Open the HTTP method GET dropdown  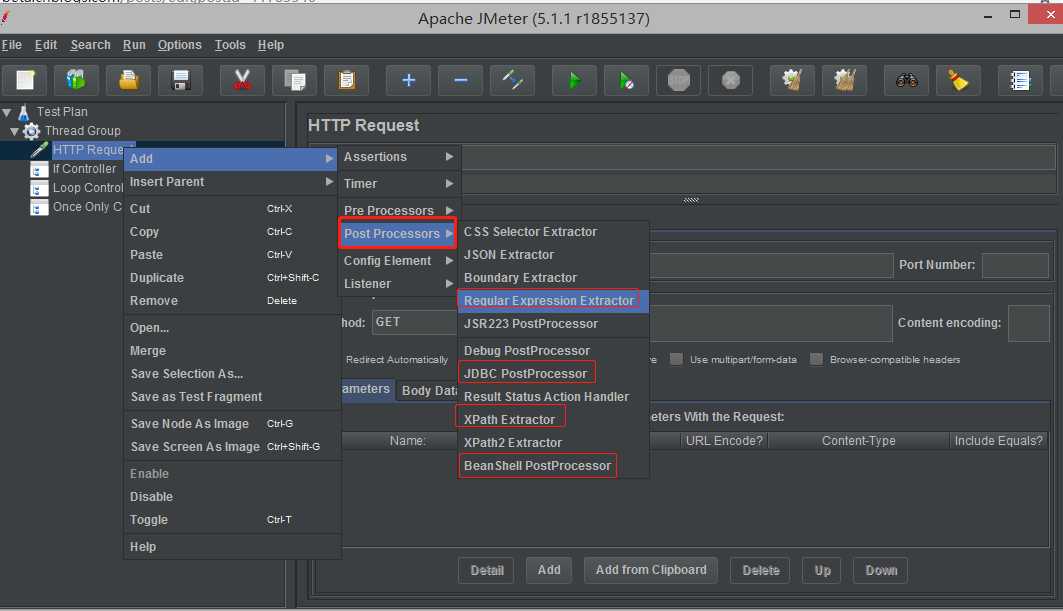click(x=414, y=322)
